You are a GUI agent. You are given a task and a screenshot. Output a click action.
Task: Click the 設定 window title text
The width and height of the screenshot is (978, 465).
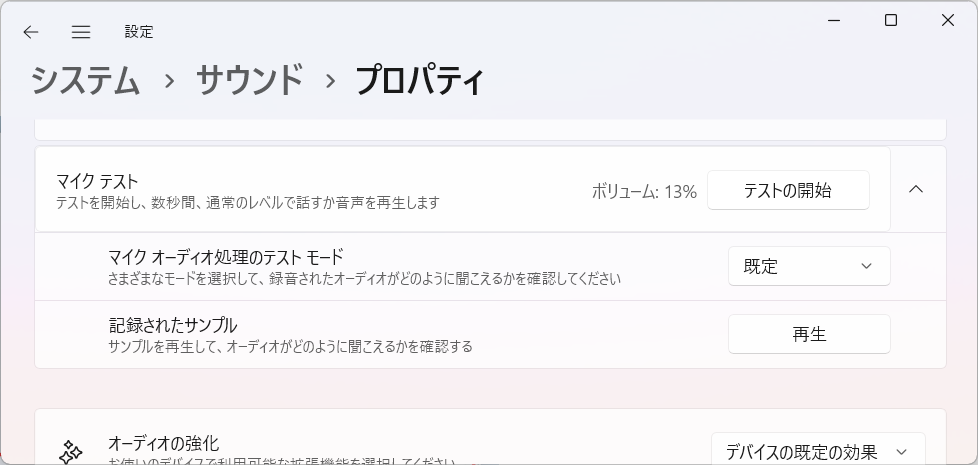[x=139, y=32]
